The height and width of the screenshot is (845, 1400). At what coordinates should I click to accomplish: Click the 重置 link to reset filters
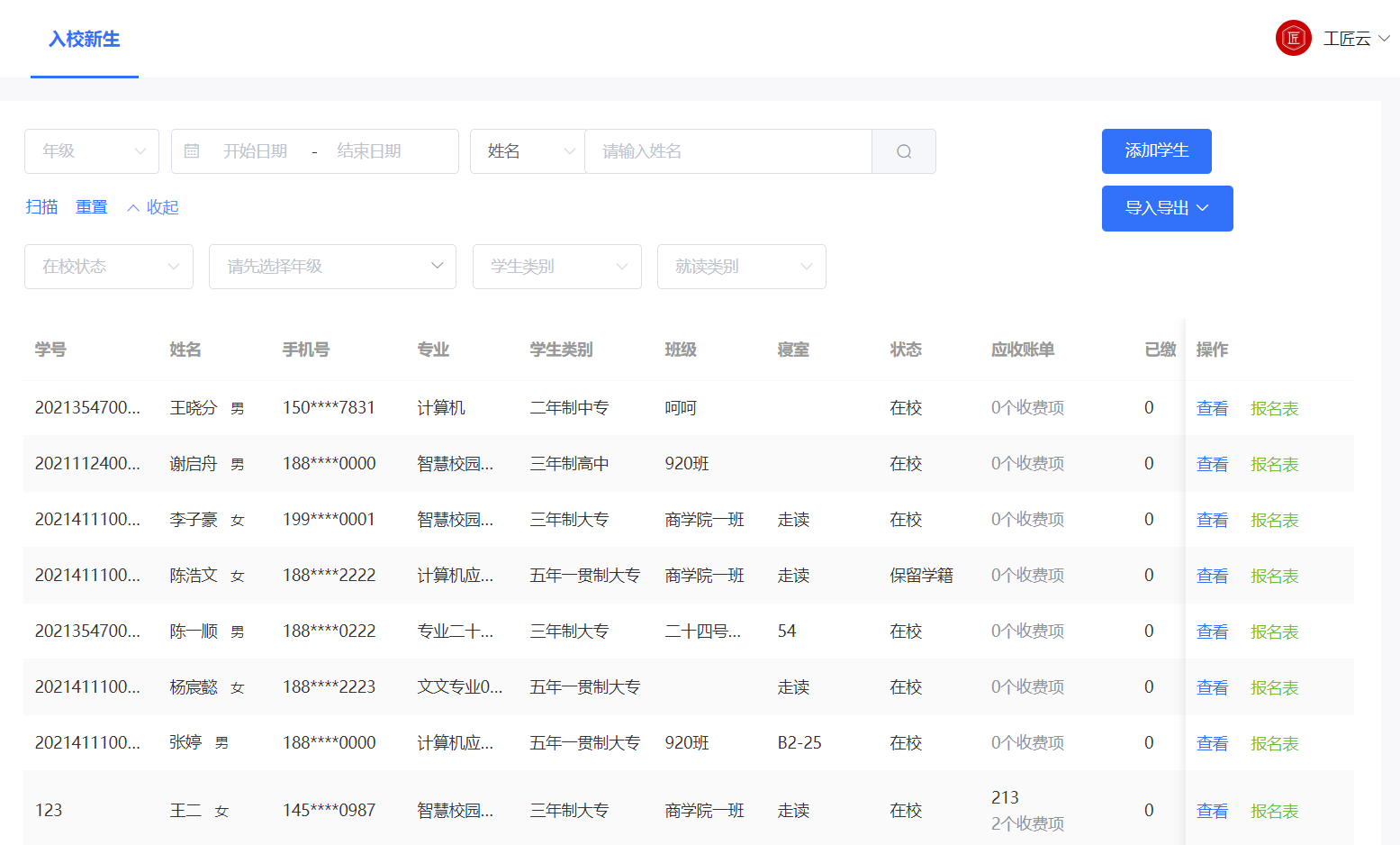coord(91,206)
